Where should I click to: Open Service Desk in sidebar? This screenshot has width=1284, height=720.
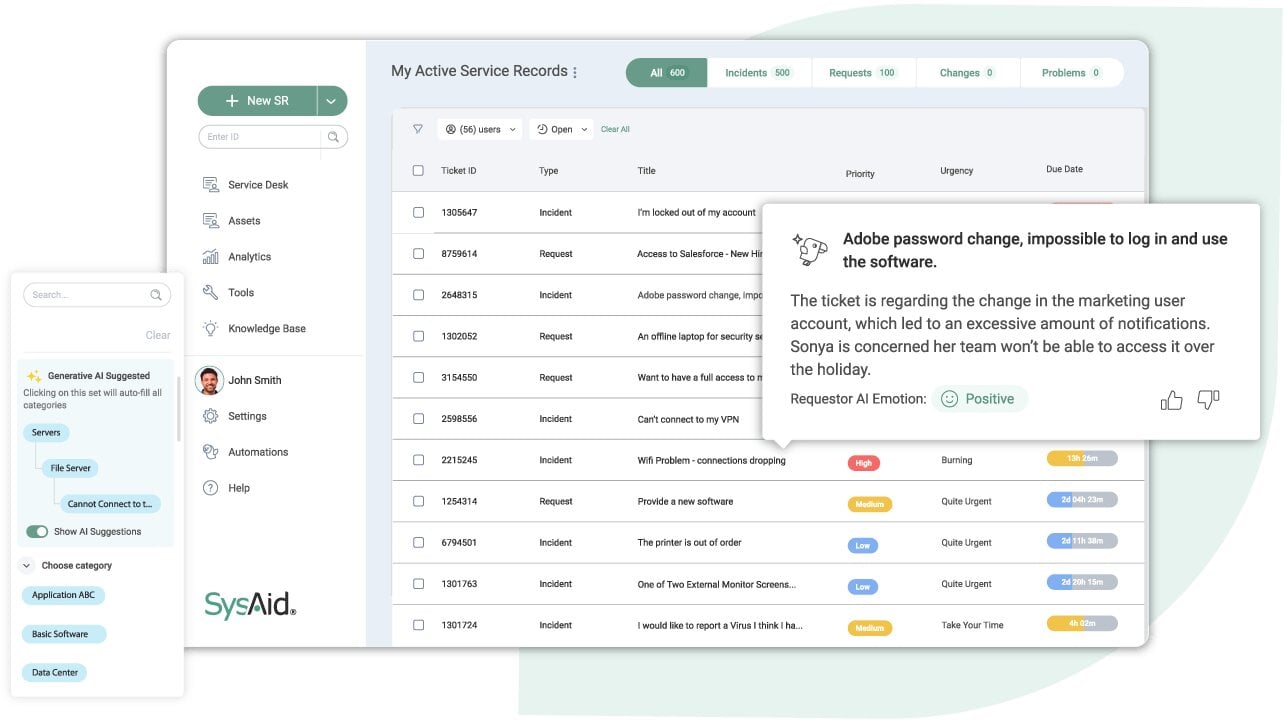pos(246,185)
